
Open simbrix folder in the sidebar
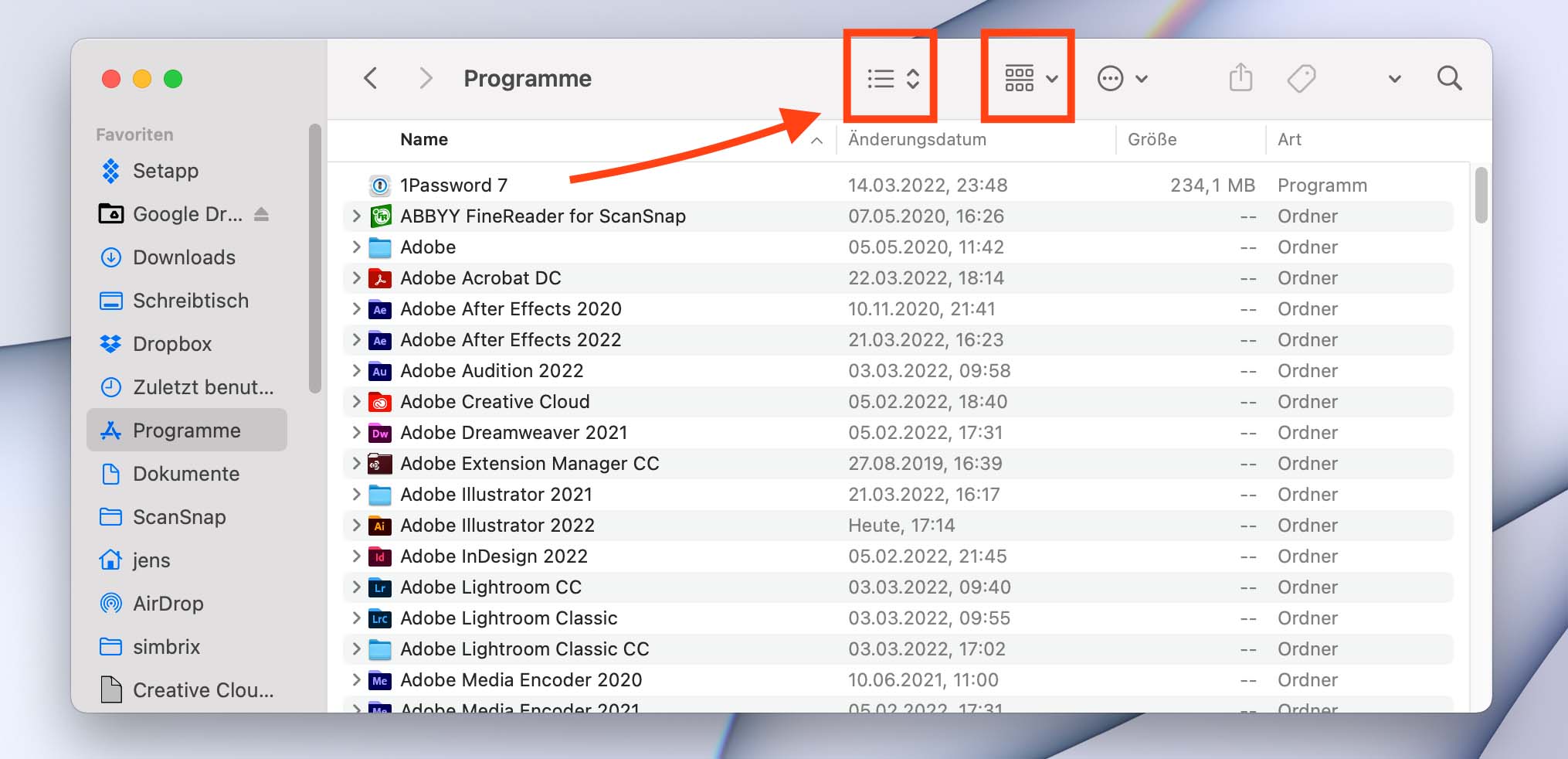[x=186, y=647]
